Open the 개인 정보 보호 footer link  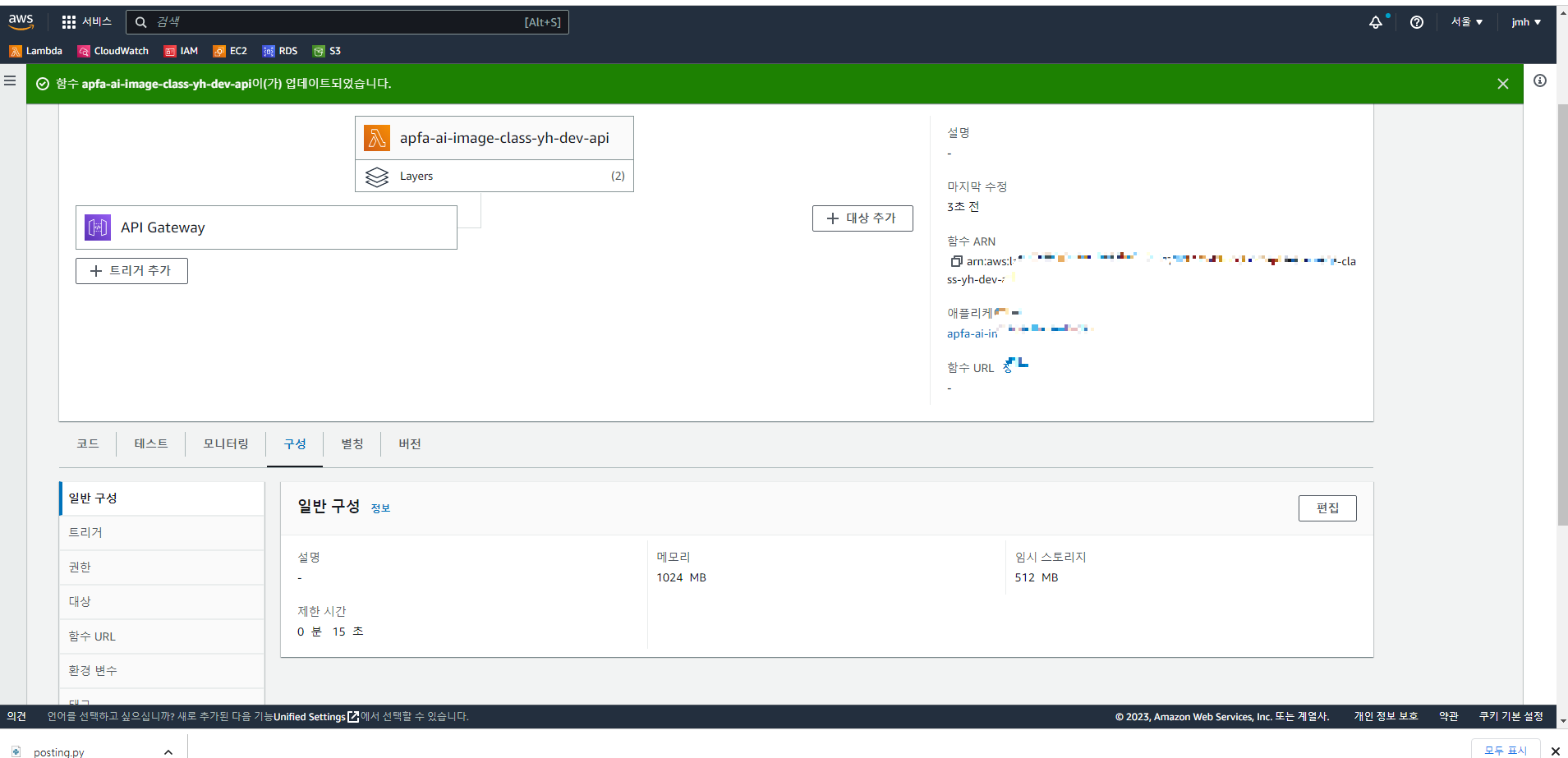[x=1386, y=717]
